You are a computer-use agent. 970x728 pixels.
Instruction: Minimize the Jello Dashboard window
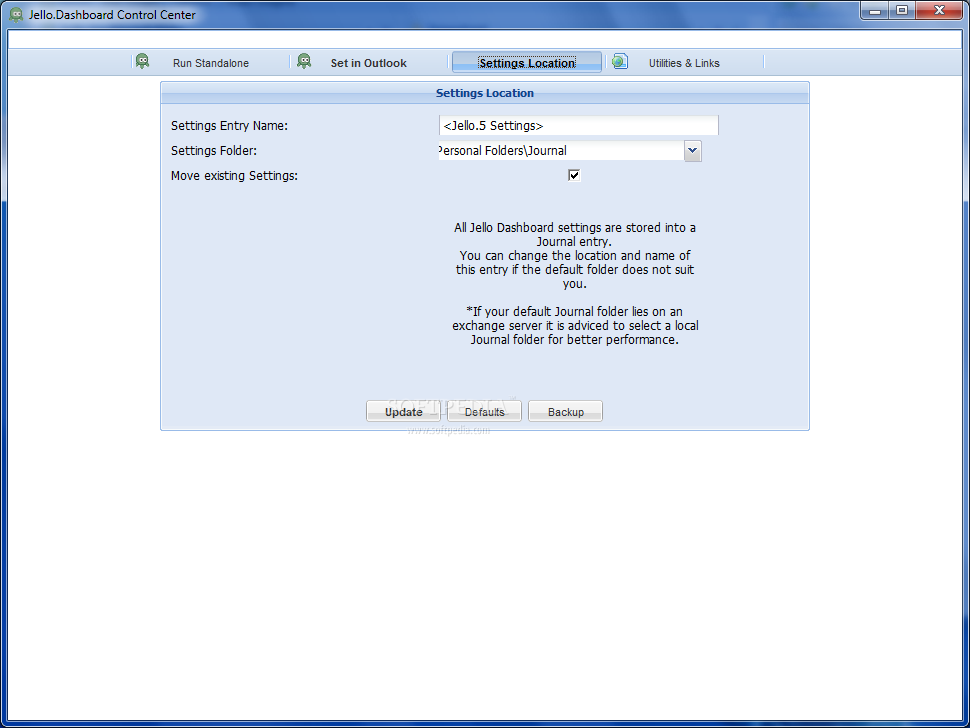(x=875, y=11)
